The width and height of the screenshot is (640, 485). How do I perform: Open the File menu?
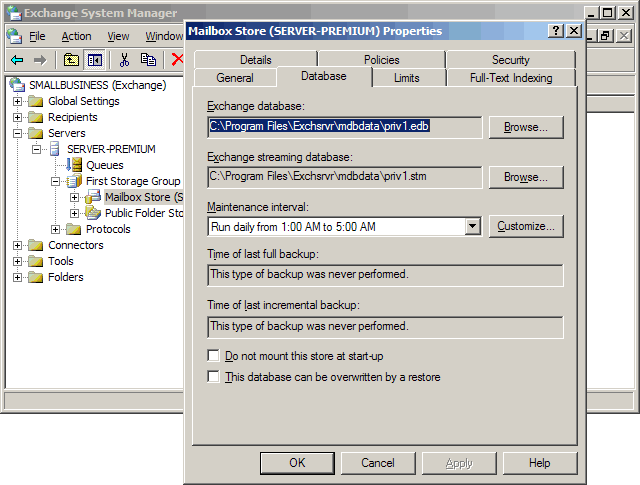37,36
